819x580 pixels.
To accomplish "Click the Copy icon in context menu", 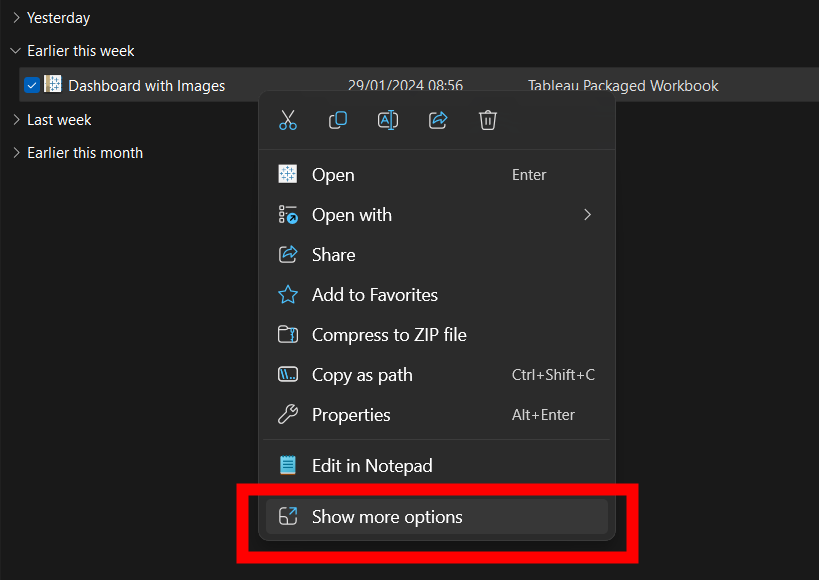I will pos(338,120).
